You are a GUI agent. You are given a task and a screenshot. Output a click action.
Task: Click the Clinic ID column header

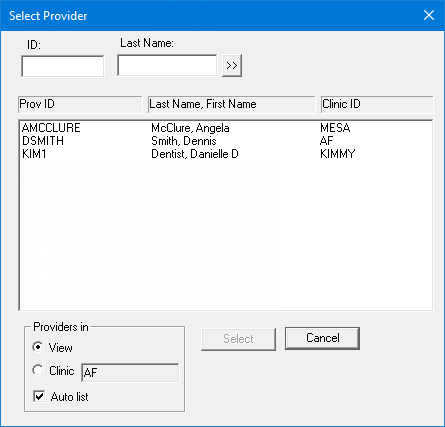pos(377,104)
